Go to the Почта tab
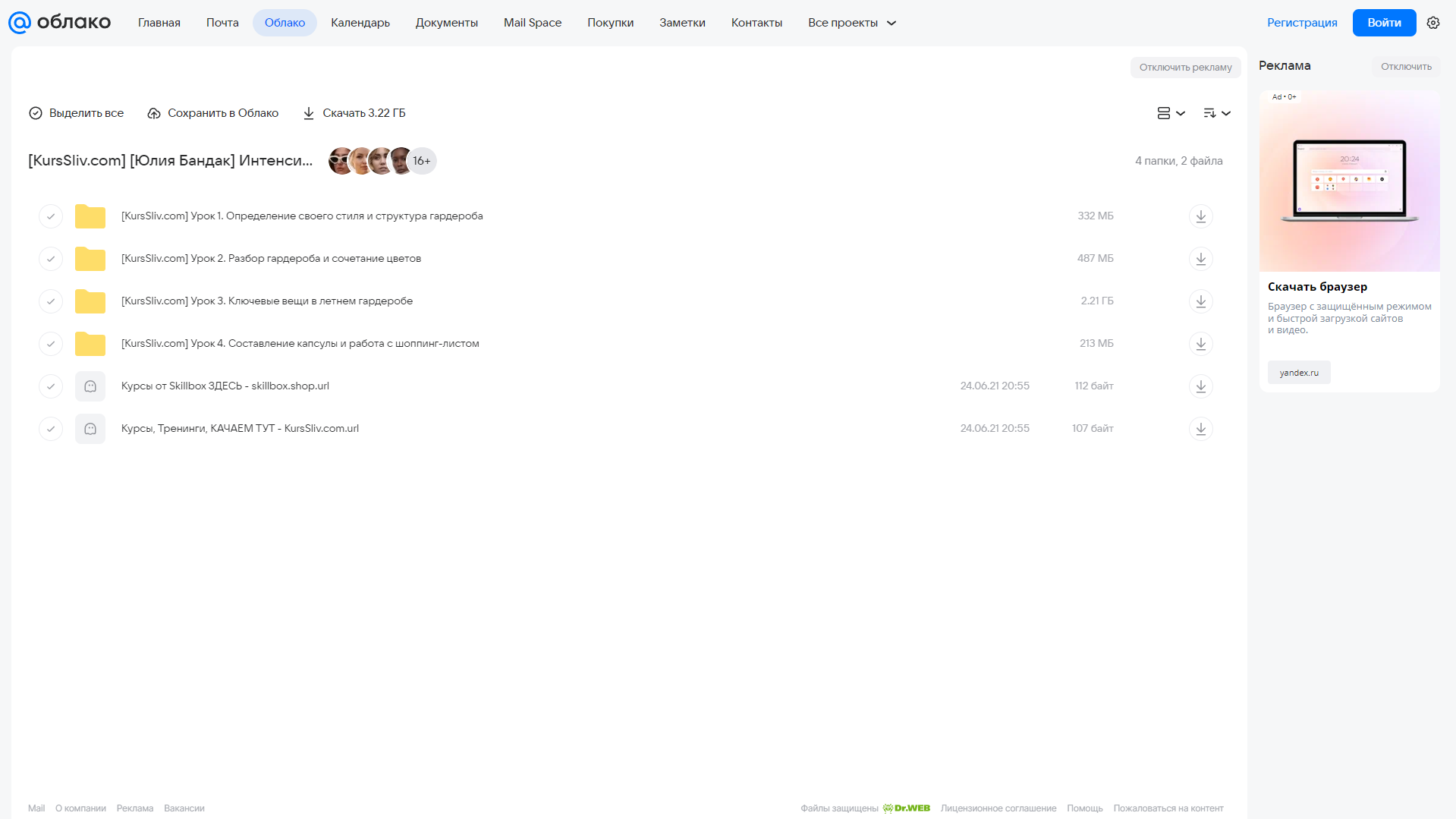The width and height of the screenshot is (1456, 819). (x=222, y=23)
